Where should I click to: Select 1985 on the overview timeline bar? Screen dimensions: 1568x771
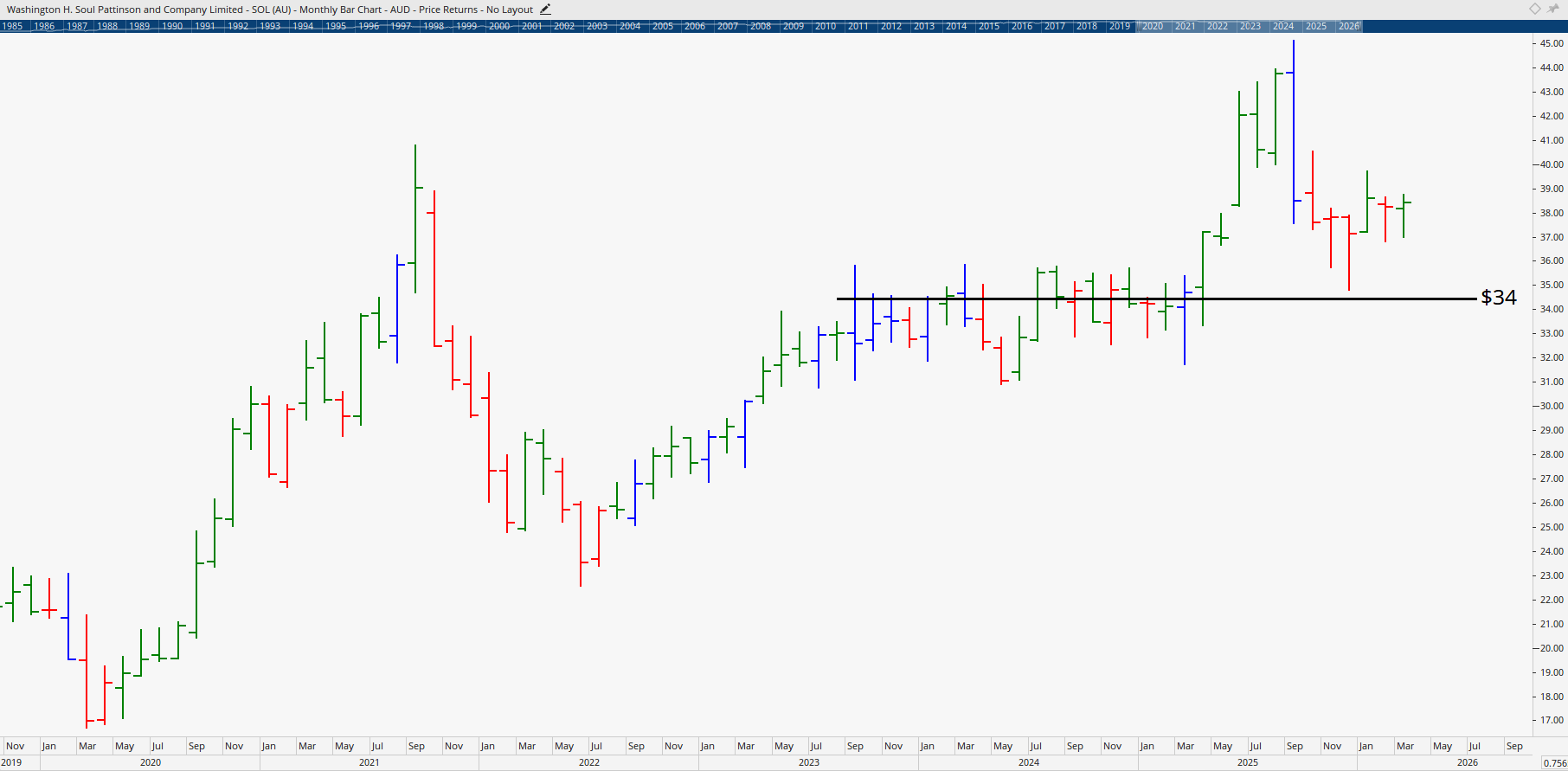(x=12, y=26)
